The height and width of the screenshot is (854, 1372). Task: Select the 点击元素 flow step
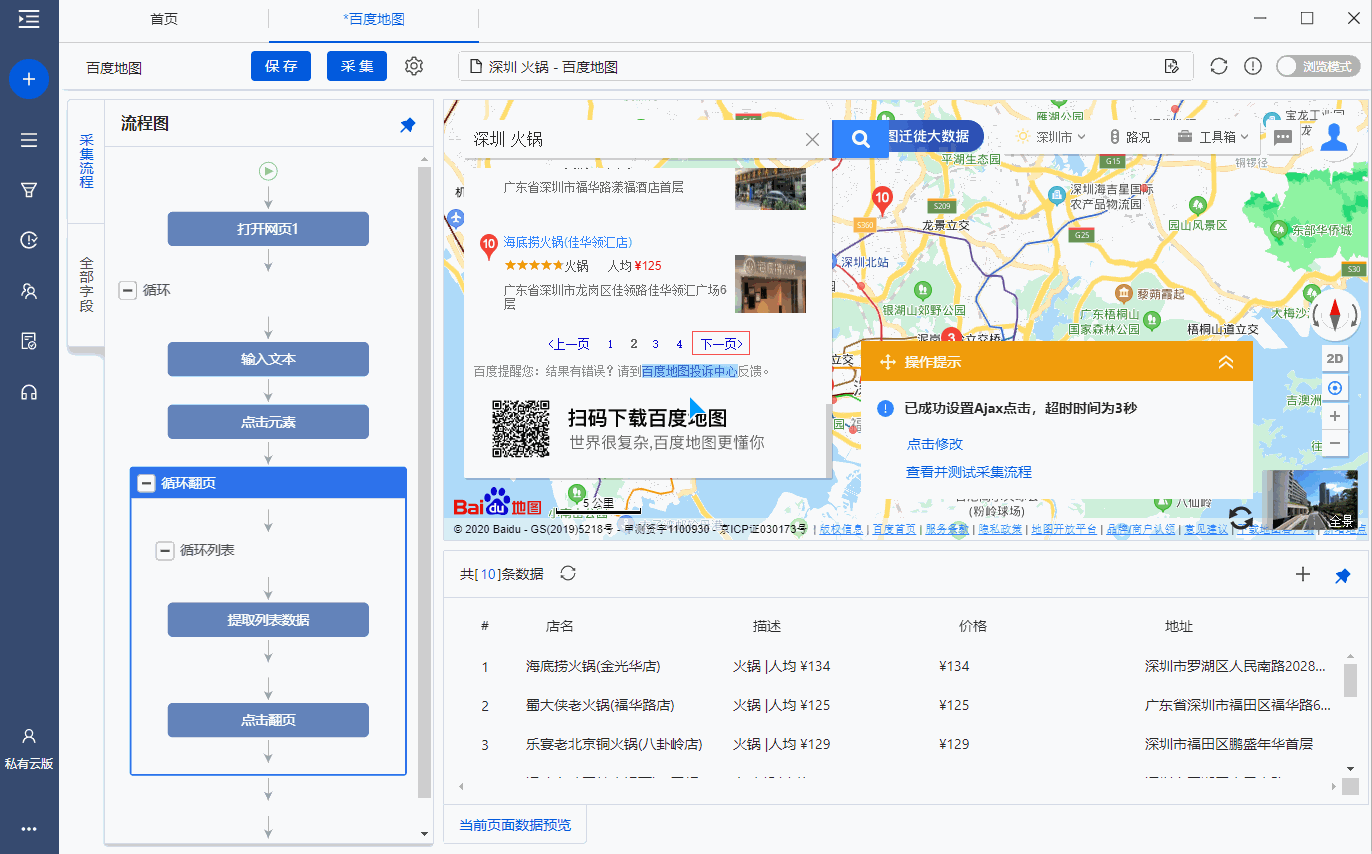[268, 422]
